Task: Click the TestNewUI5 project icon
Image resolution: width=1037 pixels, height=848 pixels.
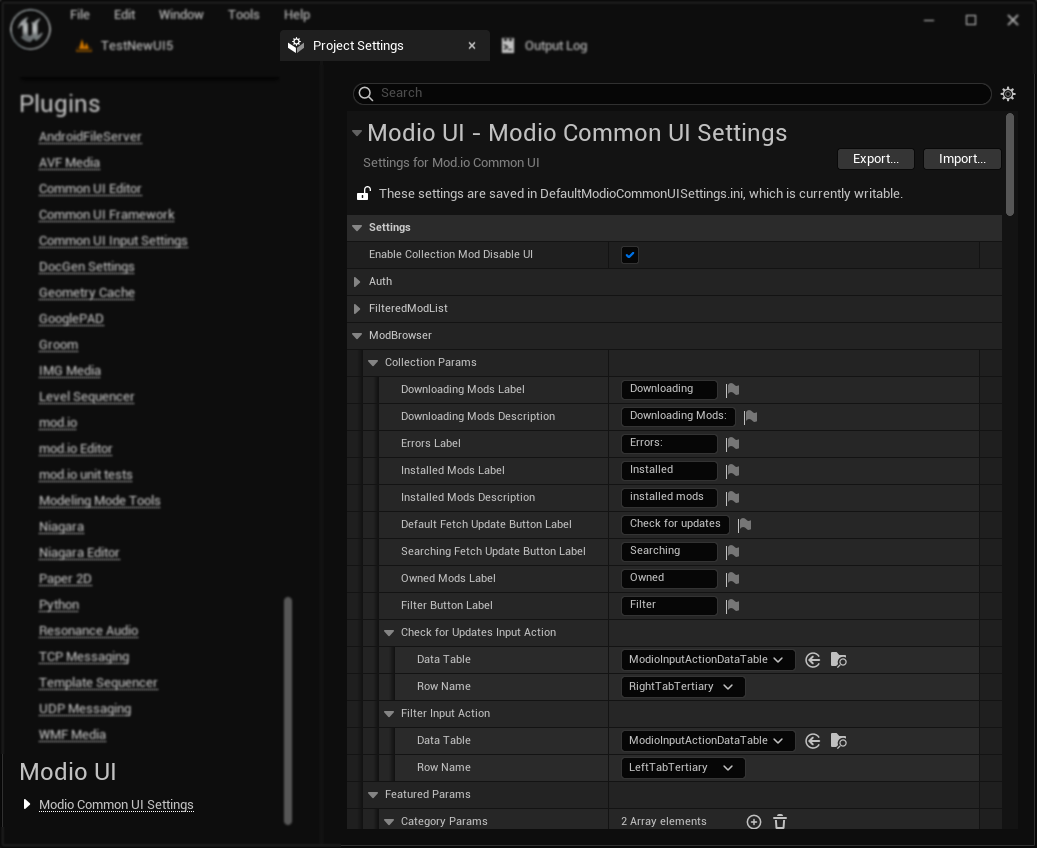Action: [x=84, y=46]
